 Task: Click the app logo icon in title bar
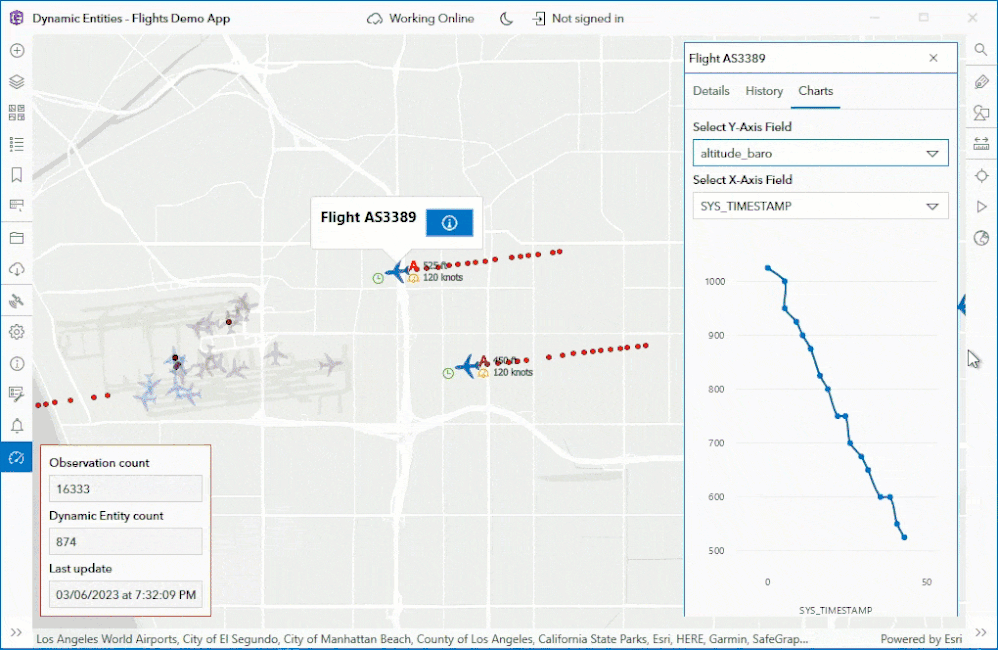[17, 18]
